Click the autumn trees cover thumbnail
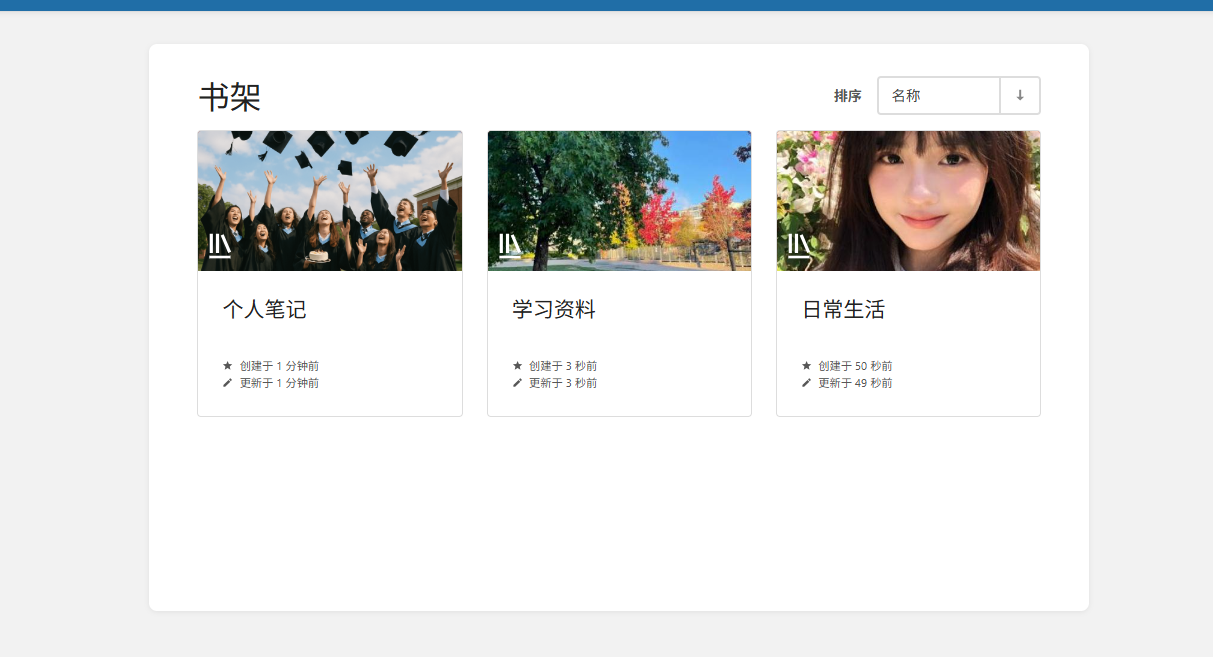 619,201
